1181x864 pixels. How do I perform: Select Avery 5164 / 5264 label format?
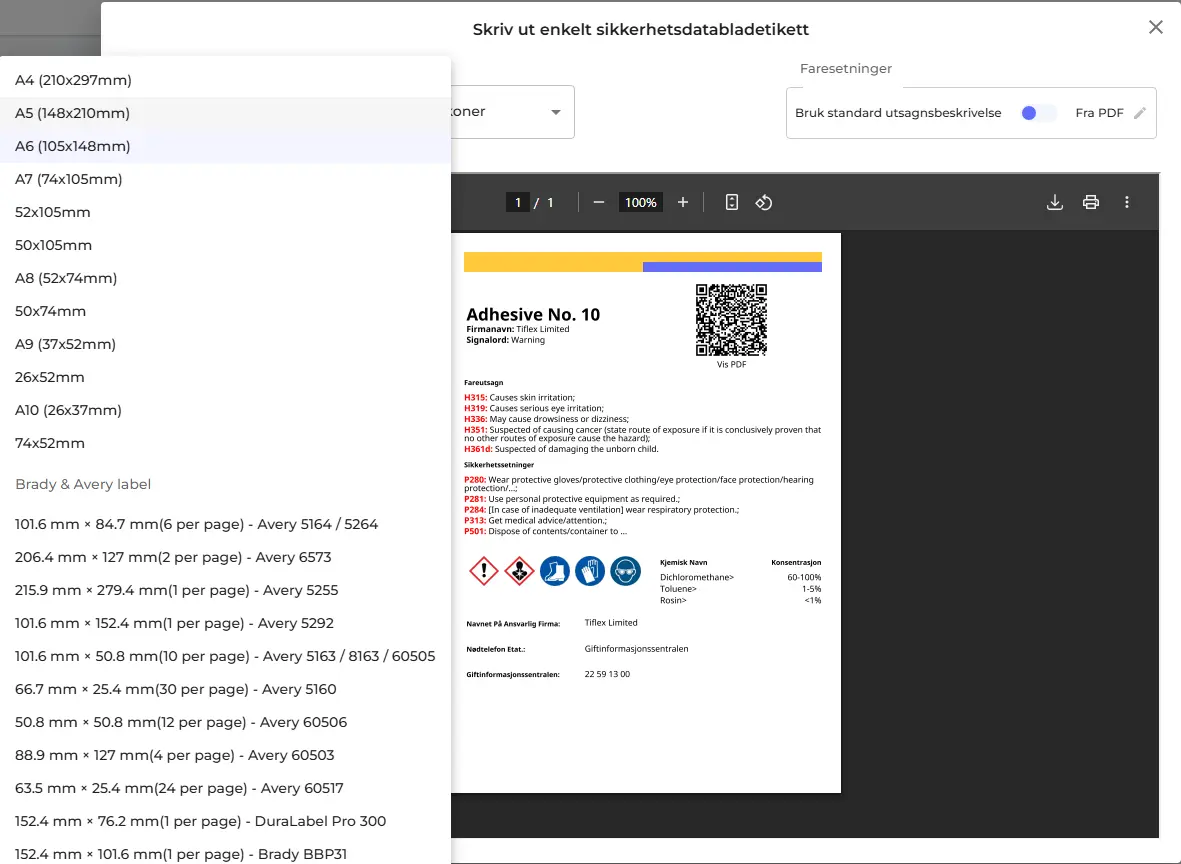click(197, 524)
